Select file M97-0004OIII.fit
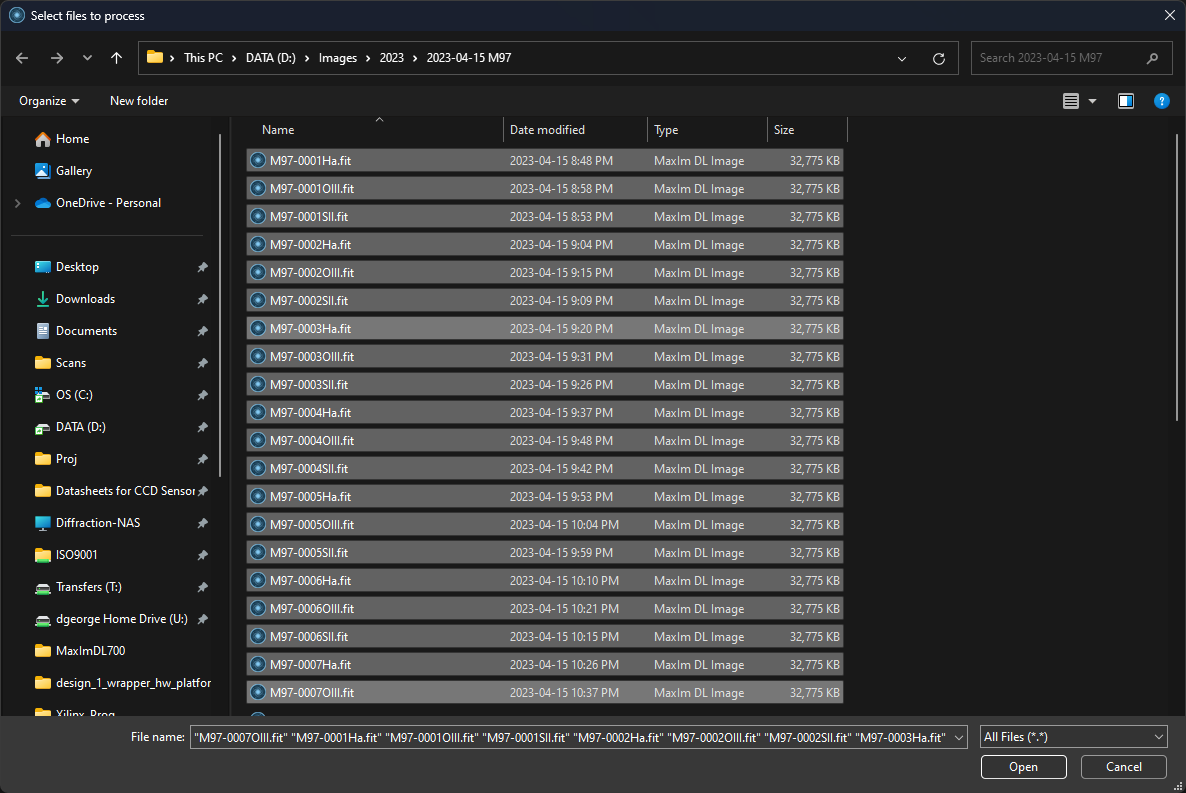Viewport: 1186px width, 793px height. [312, 441]
